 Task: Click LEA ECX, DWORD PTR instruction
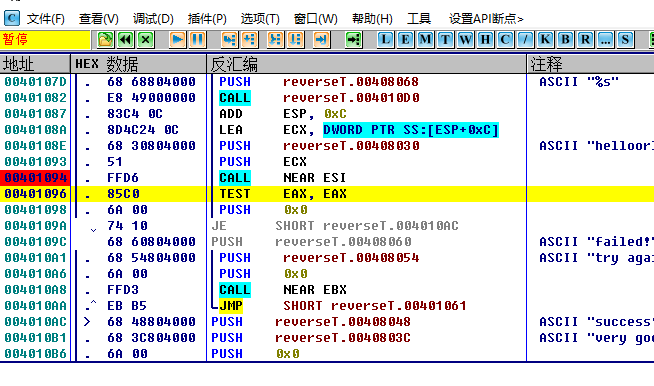pyautogui.click(x=359, y=130)
